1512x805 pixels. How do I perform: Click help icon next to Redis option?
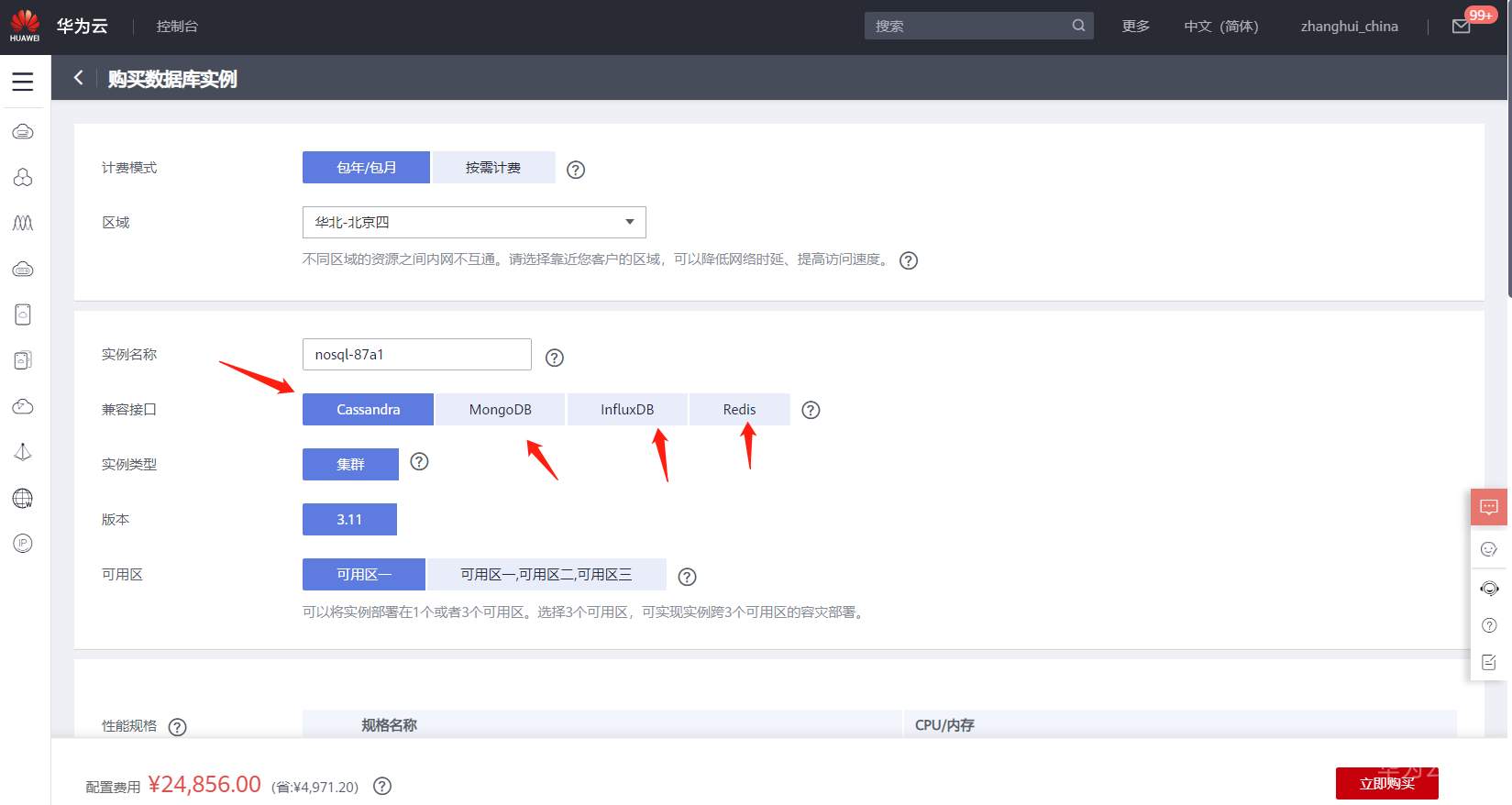[811, 410]
